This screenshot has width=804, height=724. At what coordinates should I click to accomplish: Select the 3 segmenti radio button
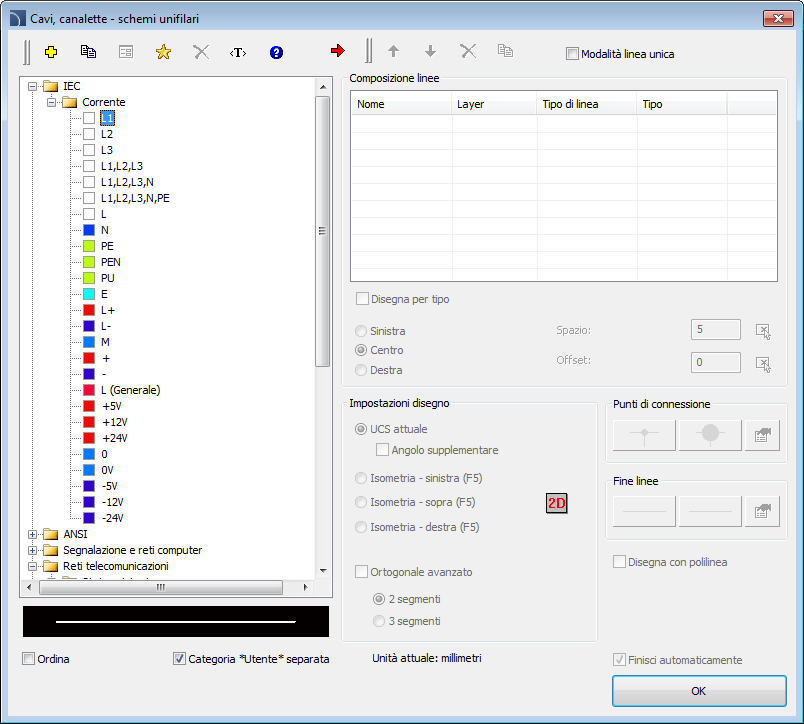click(x=379, y=621)
